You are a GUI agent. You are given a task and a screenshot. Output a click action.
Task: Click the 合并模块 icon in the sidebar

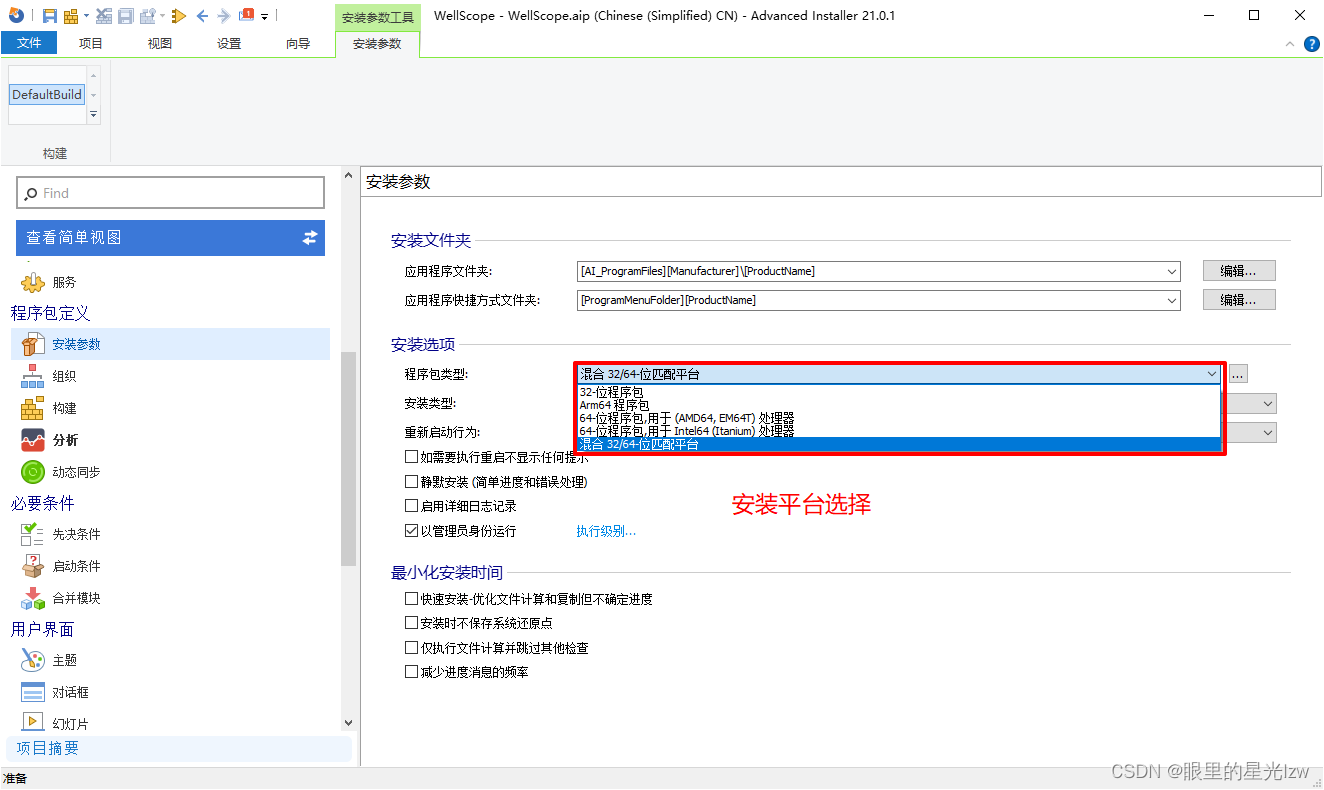pos(33,598)
